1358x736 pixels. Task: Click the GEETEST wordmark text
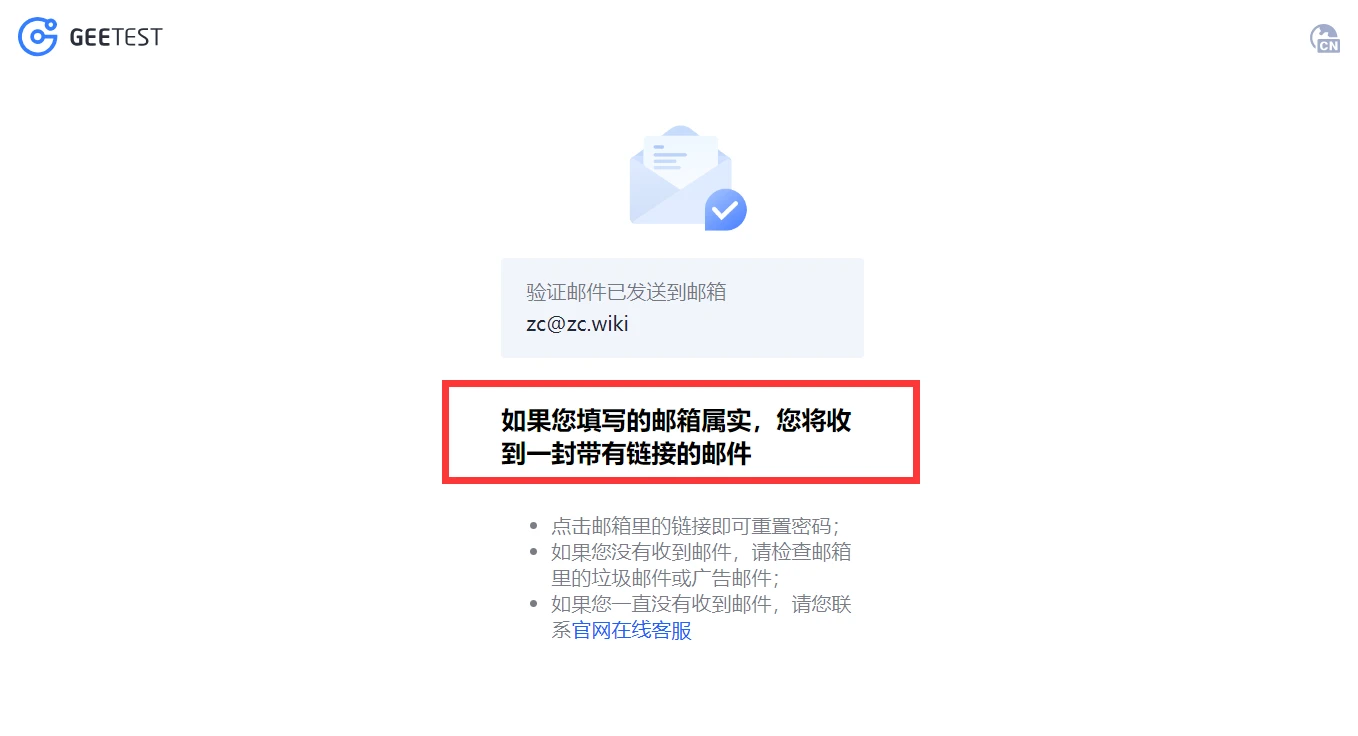tap(116, 38)
